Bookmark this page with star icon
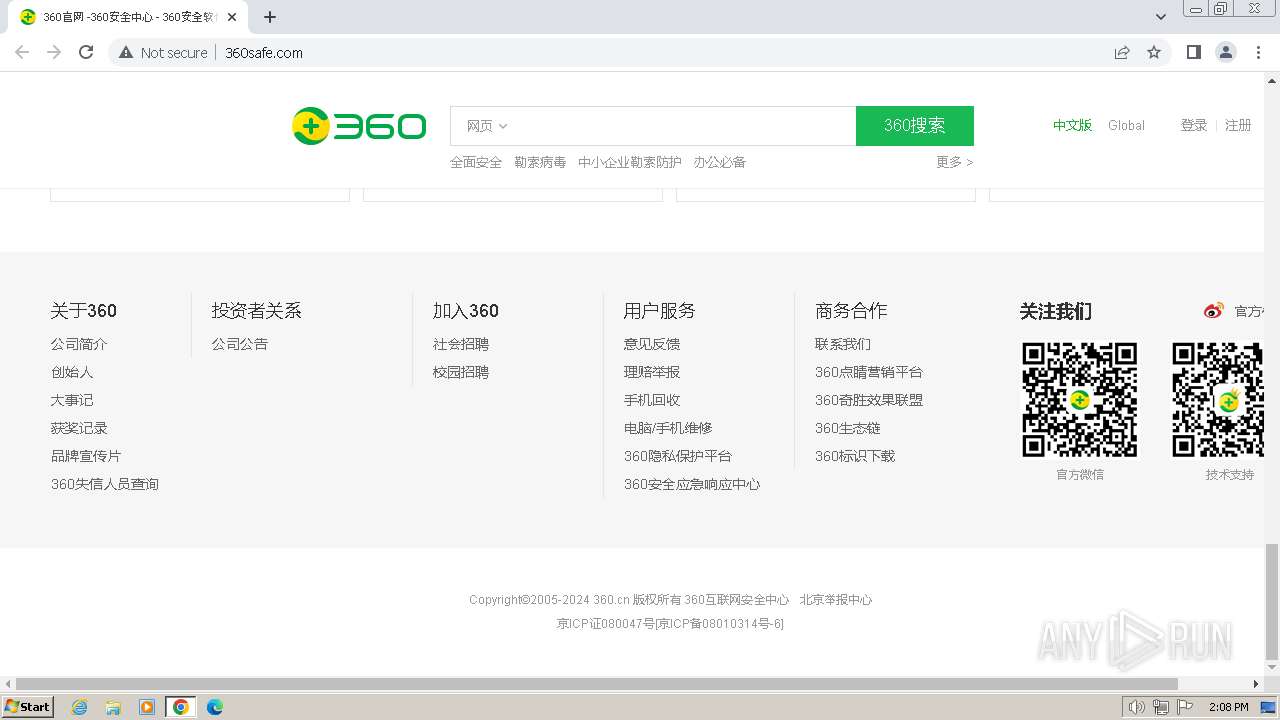Viewport: 1280px width, 720px height. [x=1154, y=52]
